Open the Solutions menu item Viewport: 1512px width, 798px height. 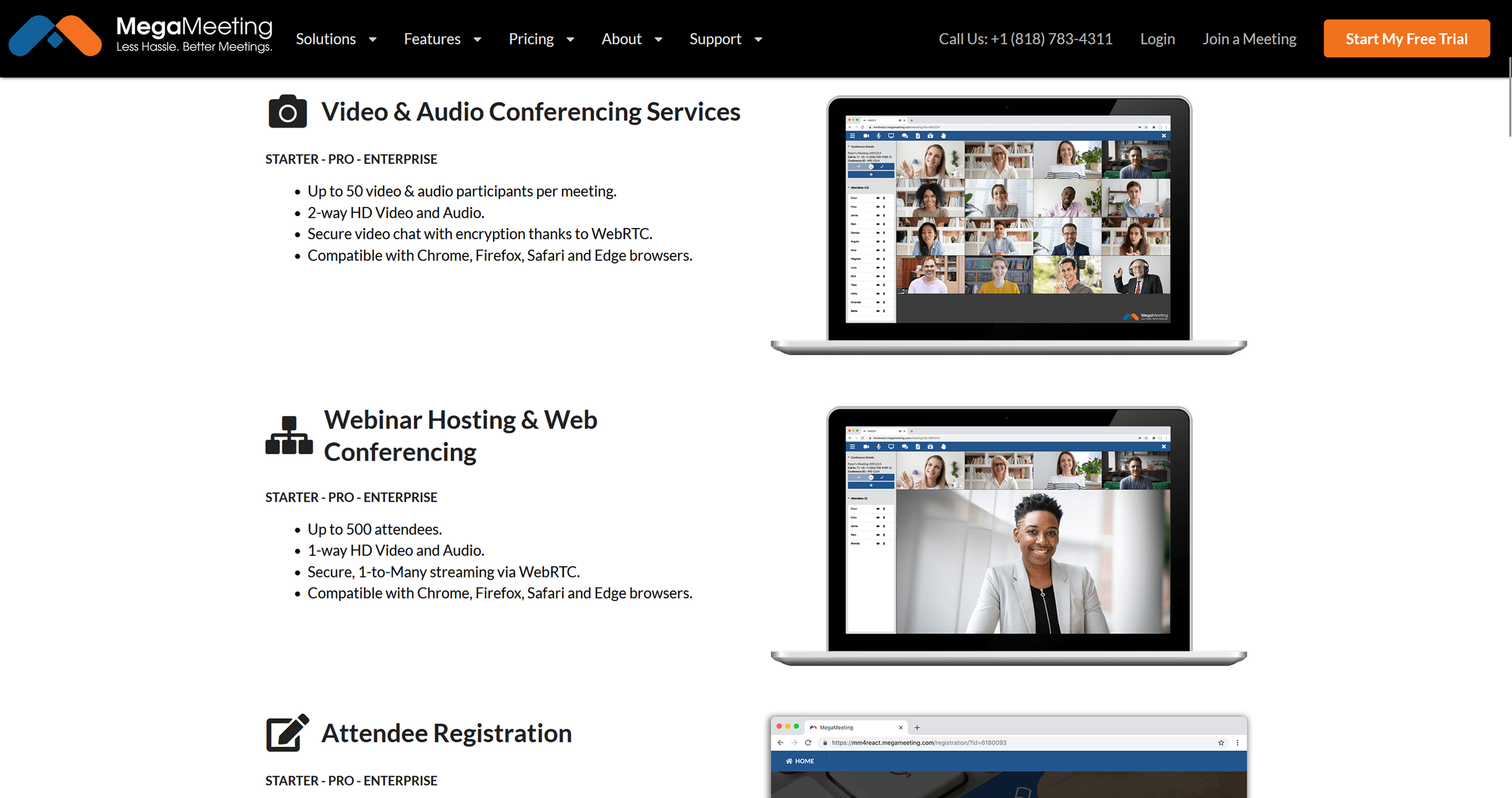click(x=325, y=39)
